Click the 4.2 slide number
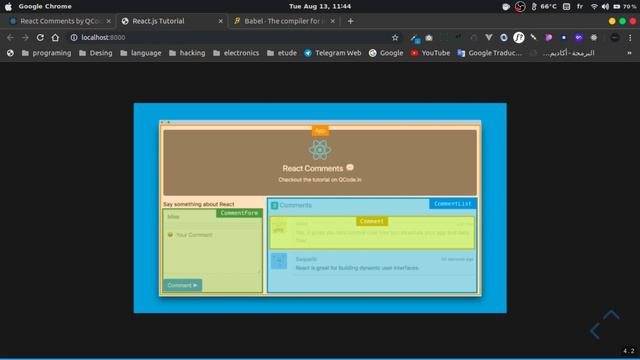Viewport: 640px width, 360px height. (x=629, y=351)
